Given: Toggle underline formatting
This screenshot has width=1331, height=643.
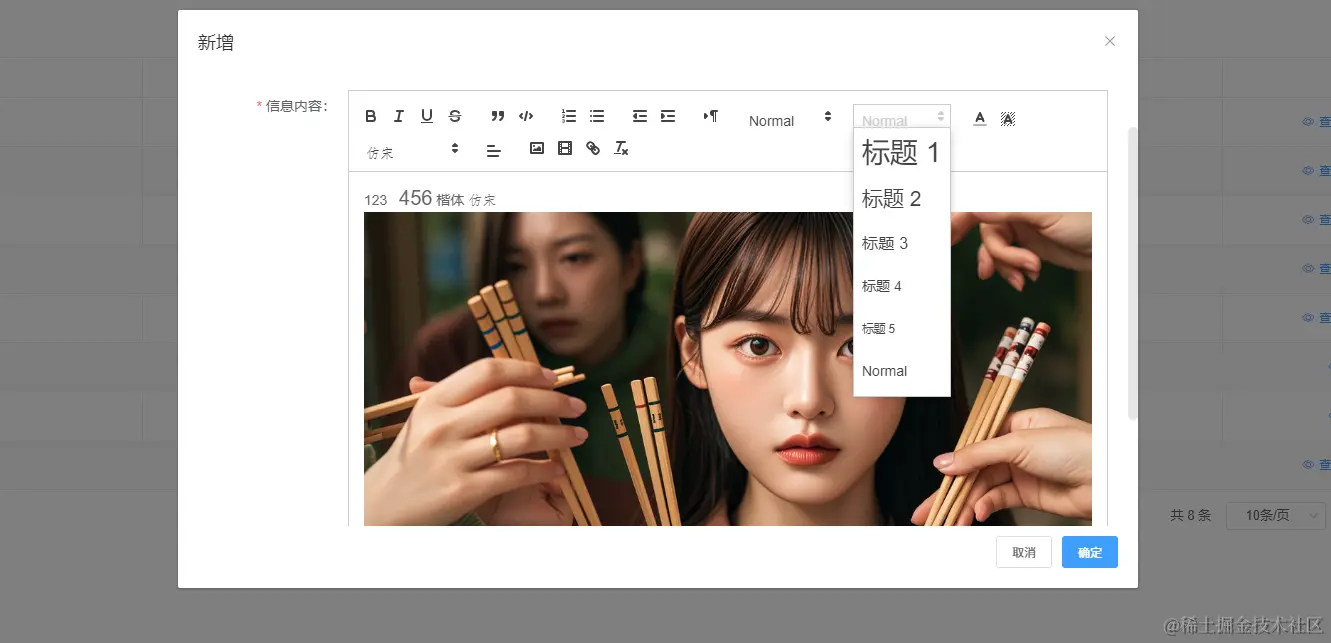Looking at the screenshot, I should 427,115.
